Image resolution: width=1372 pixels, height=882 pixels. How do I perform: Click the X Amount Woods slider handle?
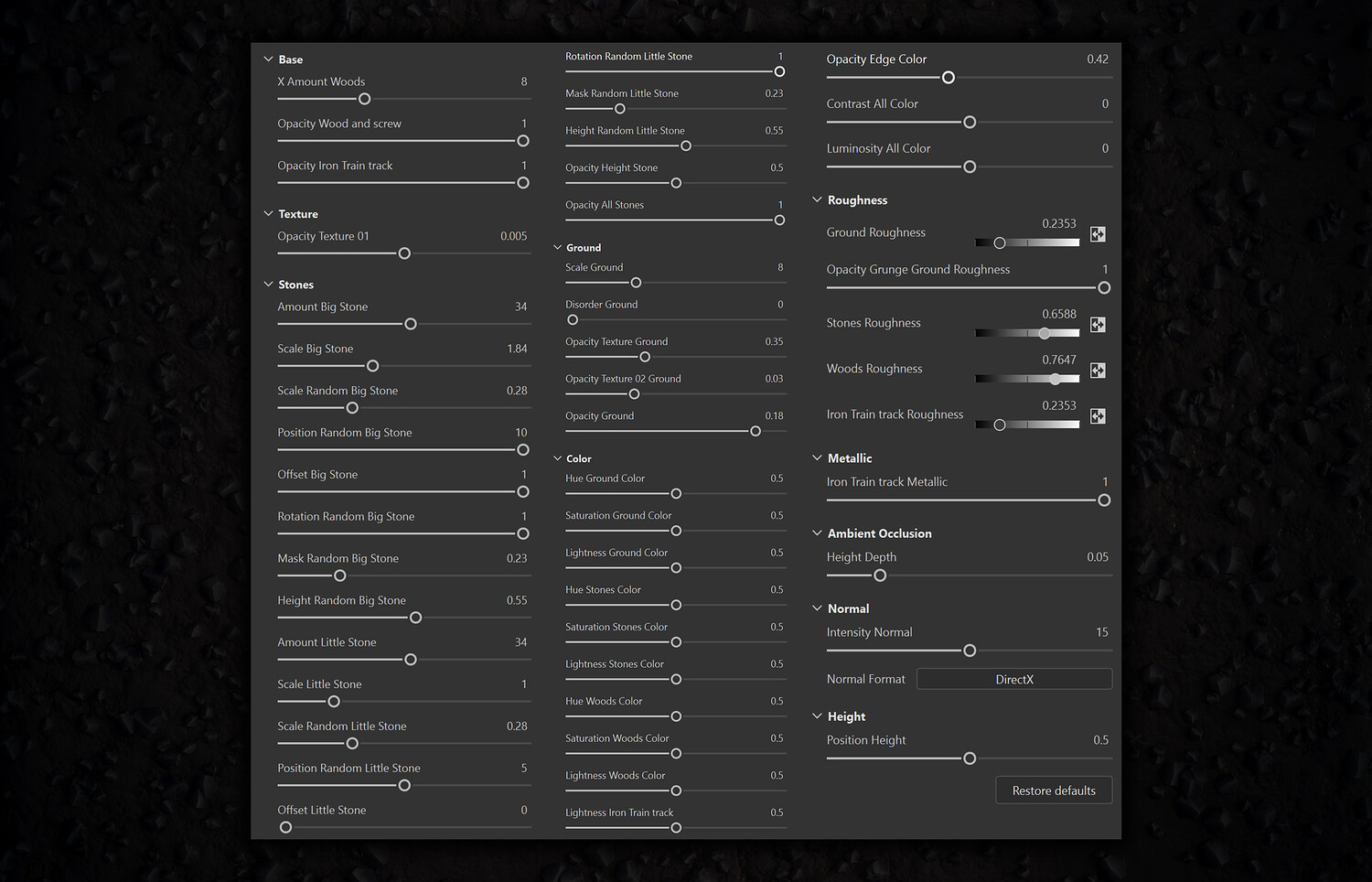pyautogui.click(x=364, y=99)
